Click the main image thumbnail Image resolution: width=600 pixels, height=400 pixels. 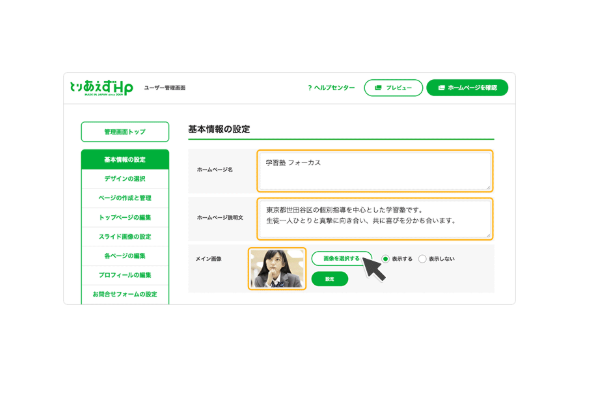pyautogui.click(x=277, y=267)
